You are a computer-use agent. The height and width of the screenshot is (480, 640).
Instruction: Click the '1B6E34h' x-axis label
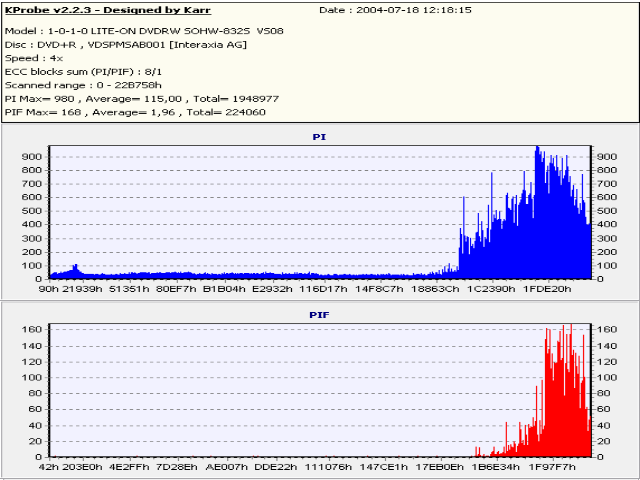(496, 467)
